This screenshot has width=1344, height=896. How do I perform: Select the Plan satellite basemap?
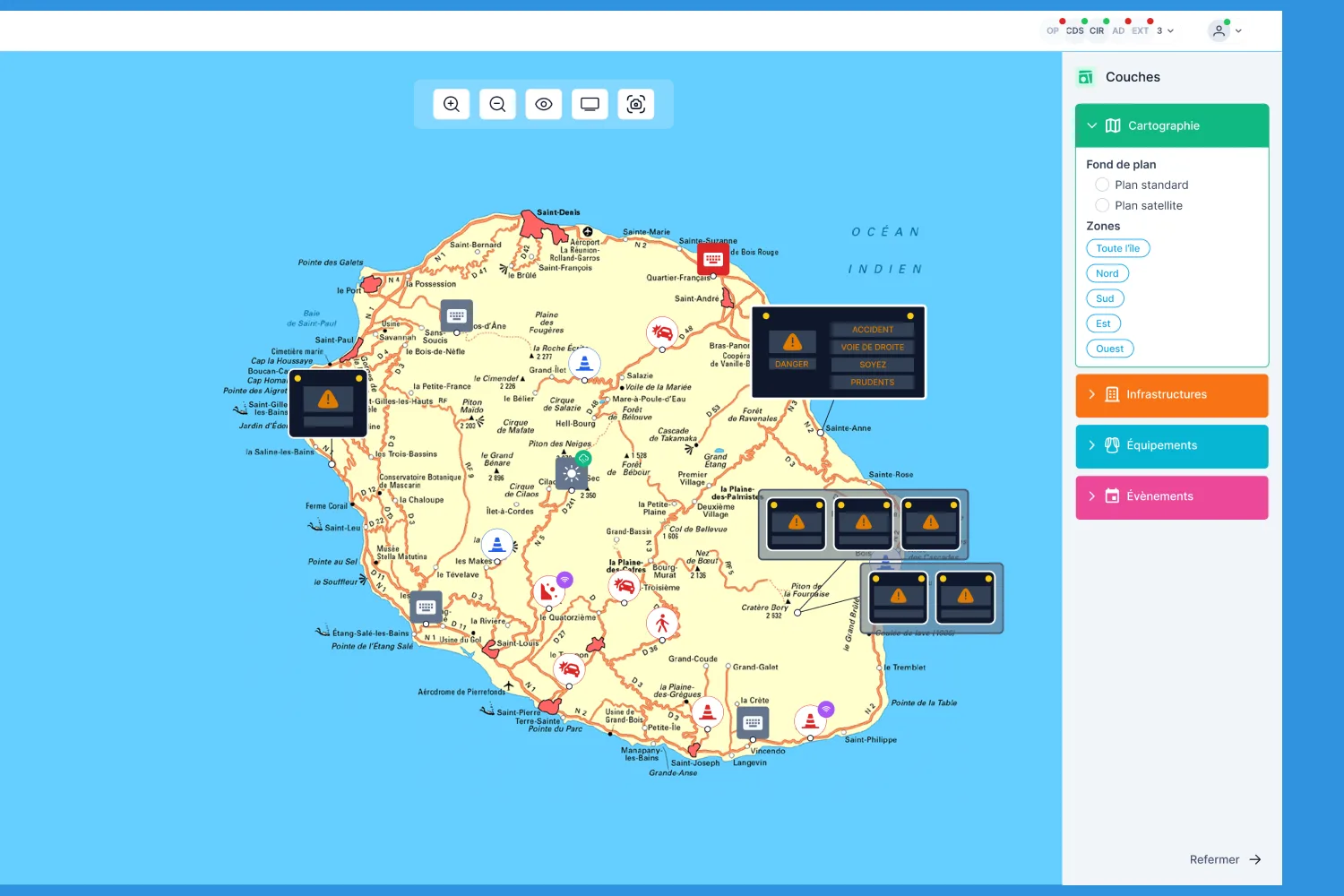(x=1102, y=205)
